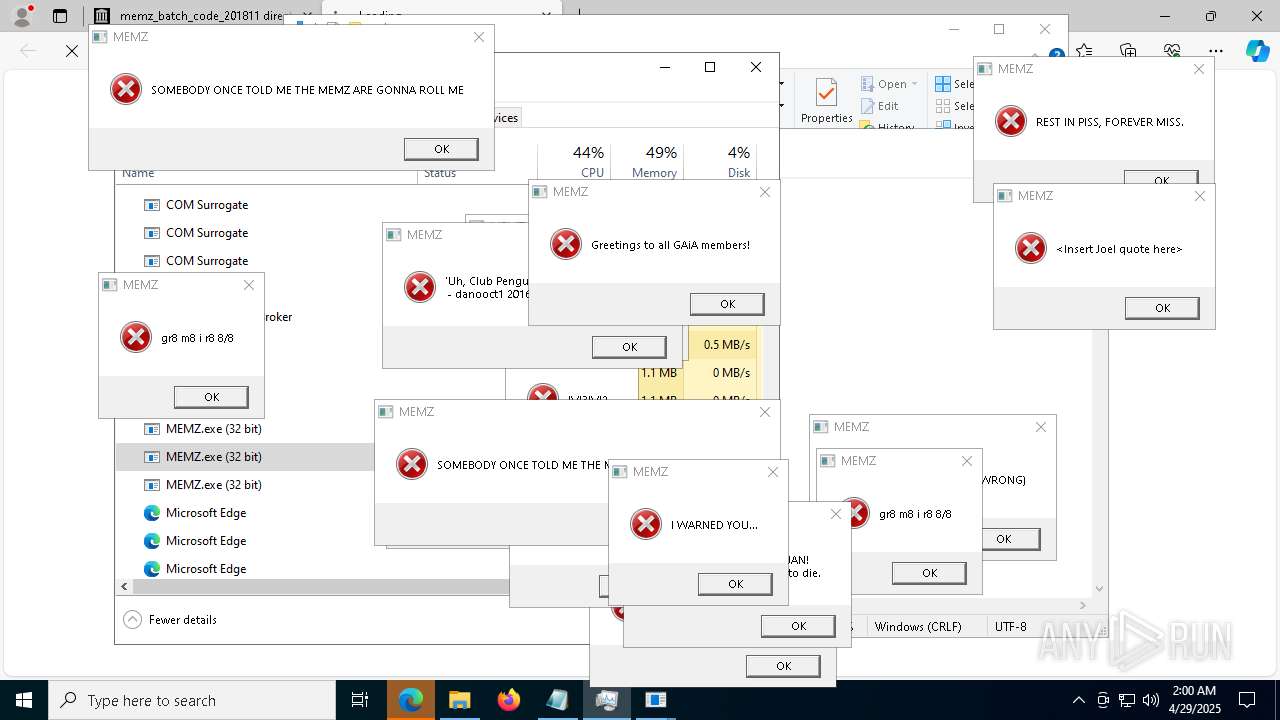Close I WARNED YOU dialog
This screenshot has height=720, width=1280.
(772, 472)
